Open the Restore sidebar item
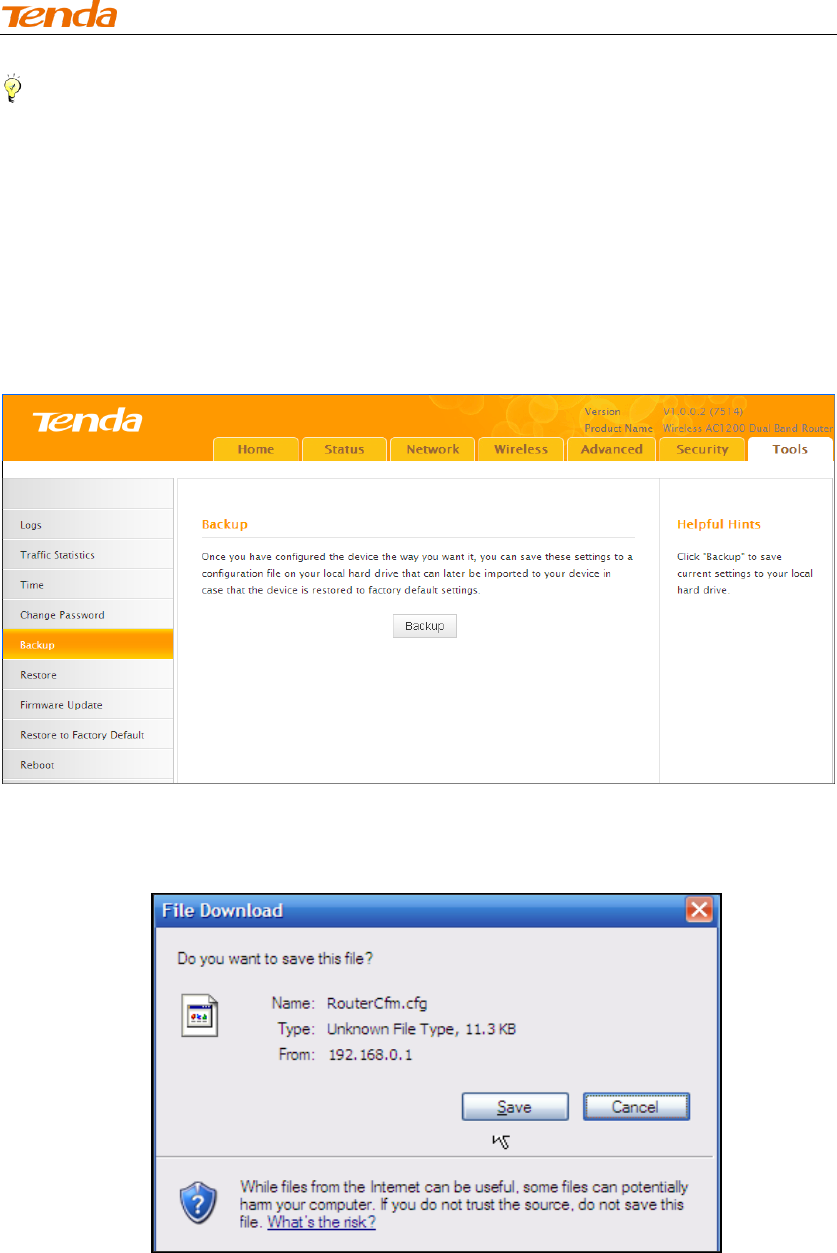Screen dimensions: 837x1253 pos(87,674)
